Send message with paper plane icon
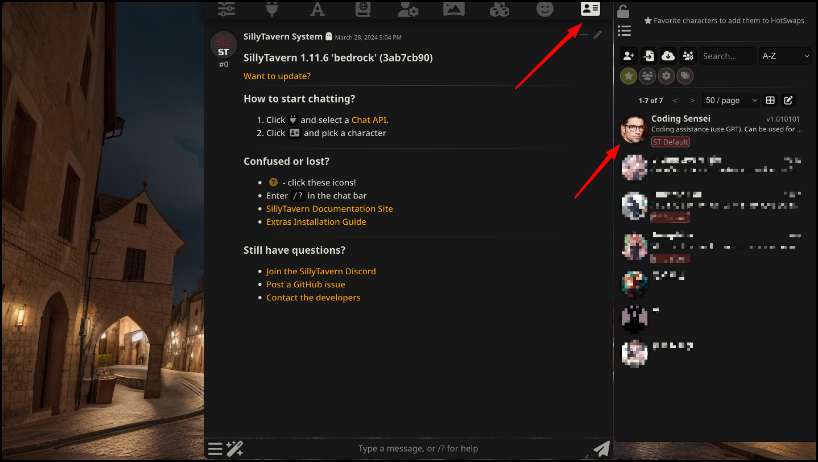Viewport: 818px width, 462px height. pyautogui.click(x=602, y=449)
